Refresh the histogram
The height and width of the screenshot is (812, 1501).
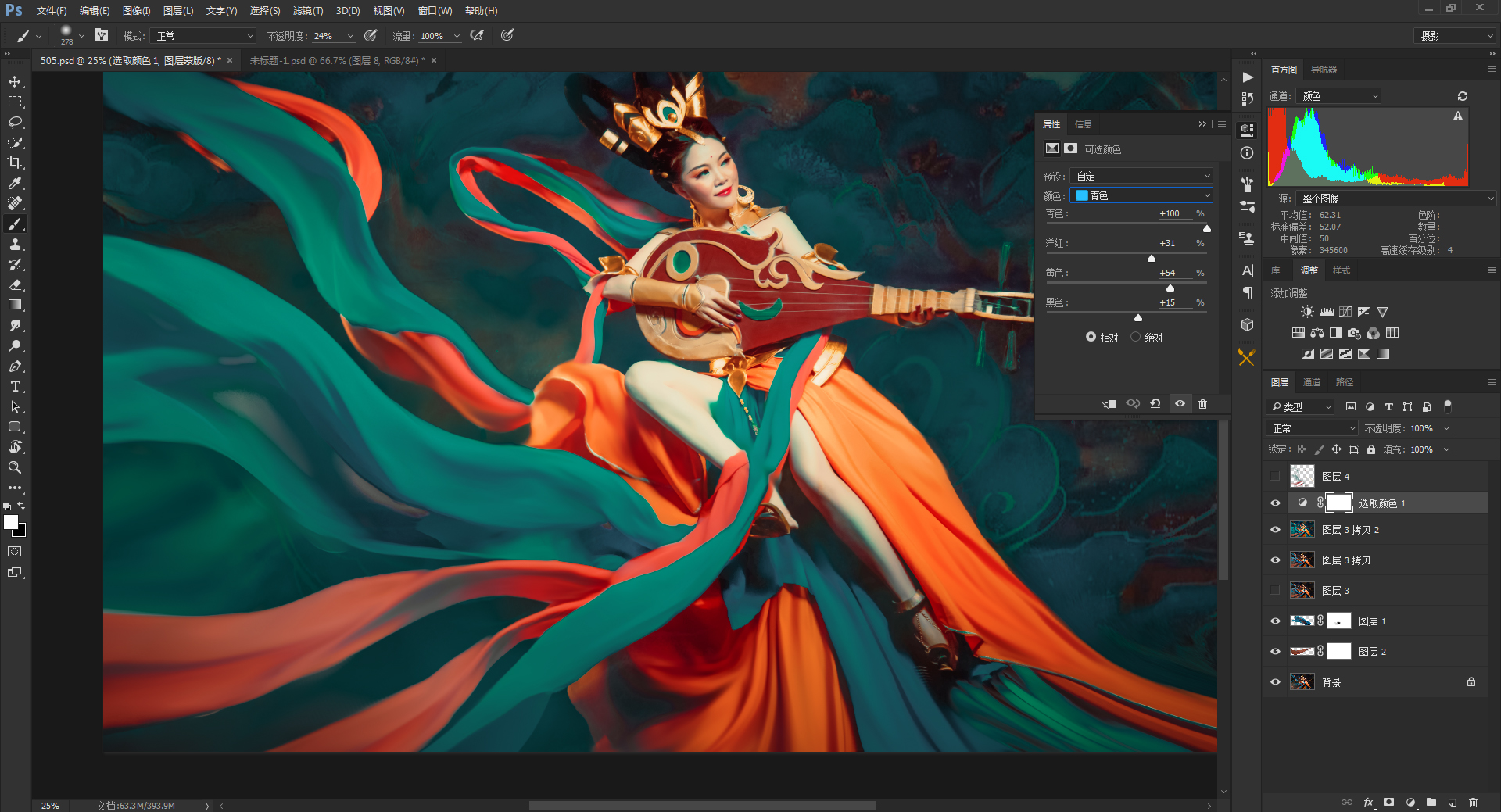[x=1463, y=96]
